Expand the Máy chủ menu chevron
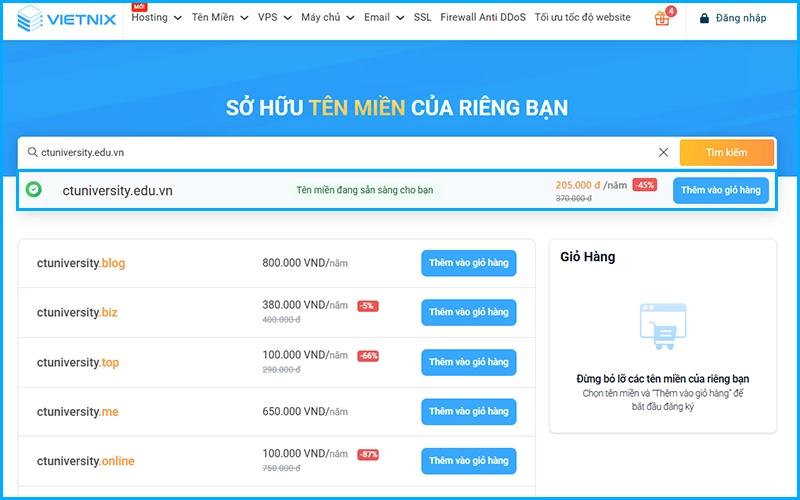 pyautogui.click(x=351, y=18)
